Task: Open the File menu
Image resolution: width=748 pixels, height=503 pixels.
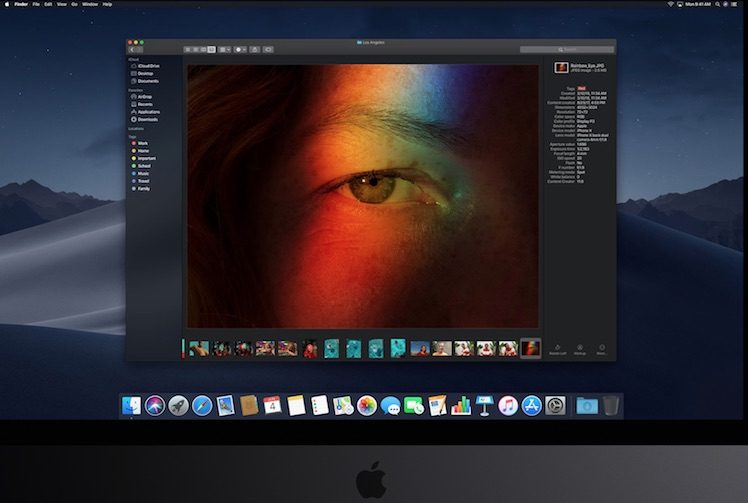Action: [x=36, y=4]
